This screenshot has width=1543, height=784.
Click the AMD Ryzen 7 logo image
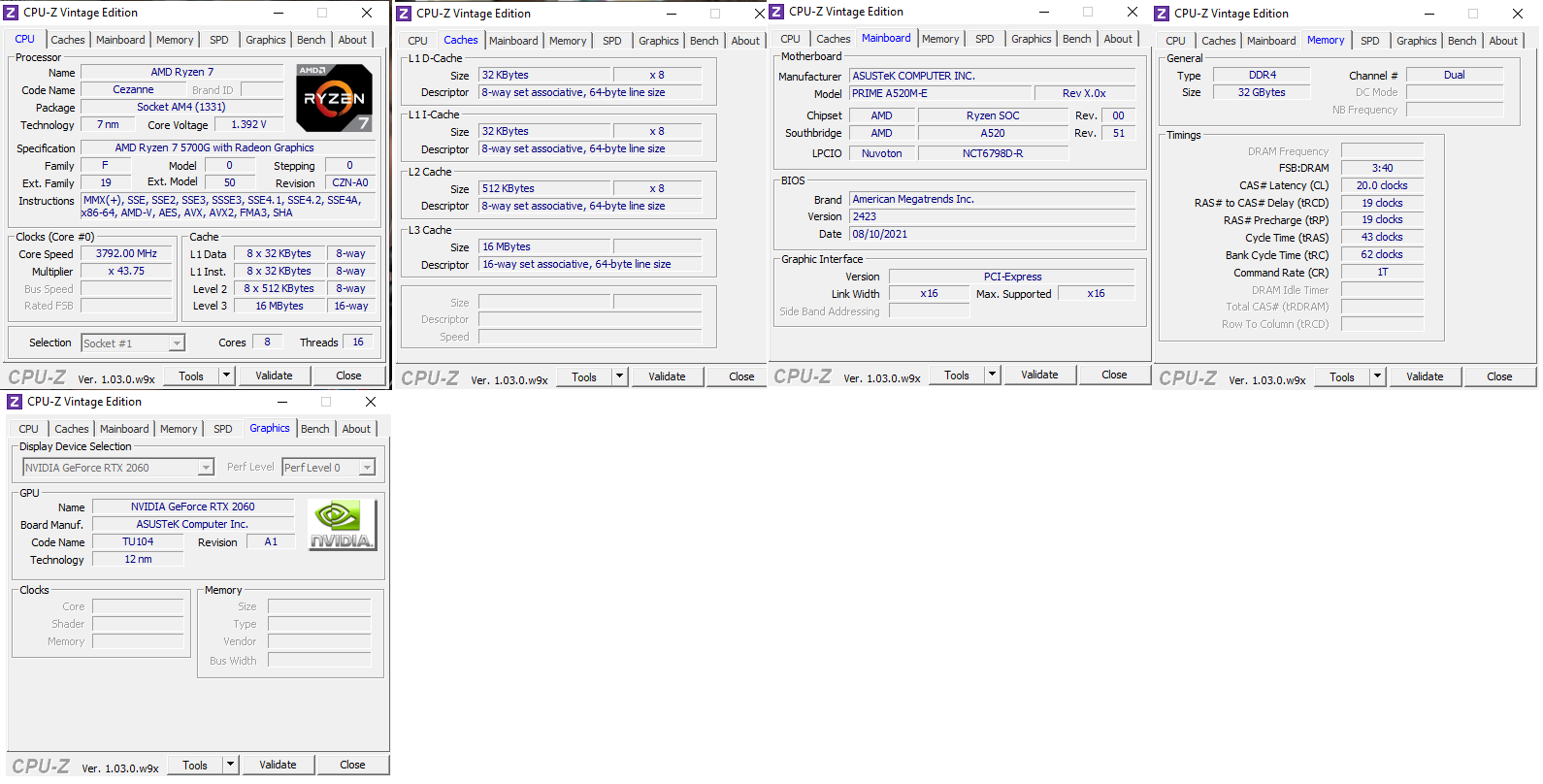[x=334, y=98]
